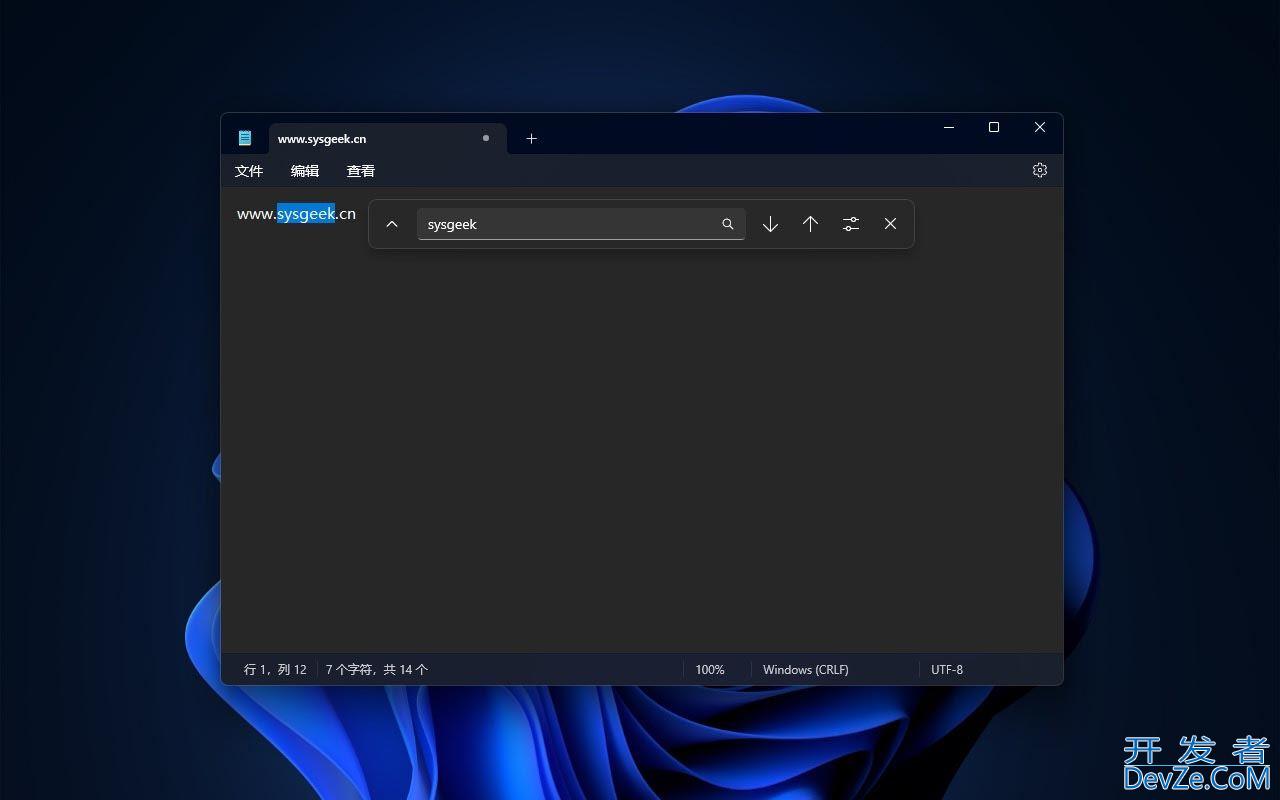Click highlighted sysgeek text in editor
Viewport: 1280px width, 800px height.
(306, 213)
